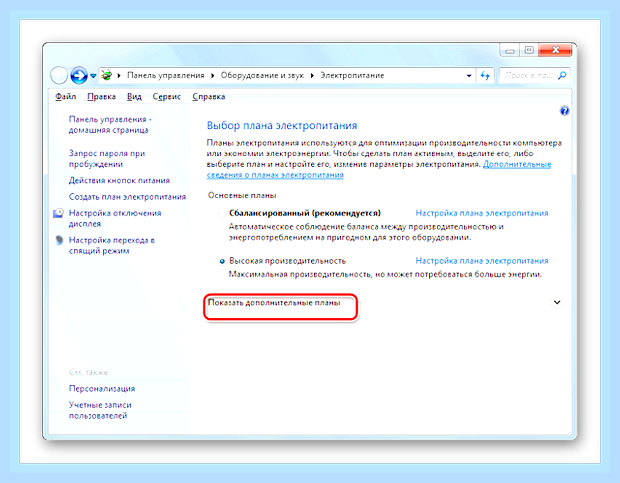Expand additional plans with chevron arrow
This screenshot has height=483, width=620.
tap(557, 302)
